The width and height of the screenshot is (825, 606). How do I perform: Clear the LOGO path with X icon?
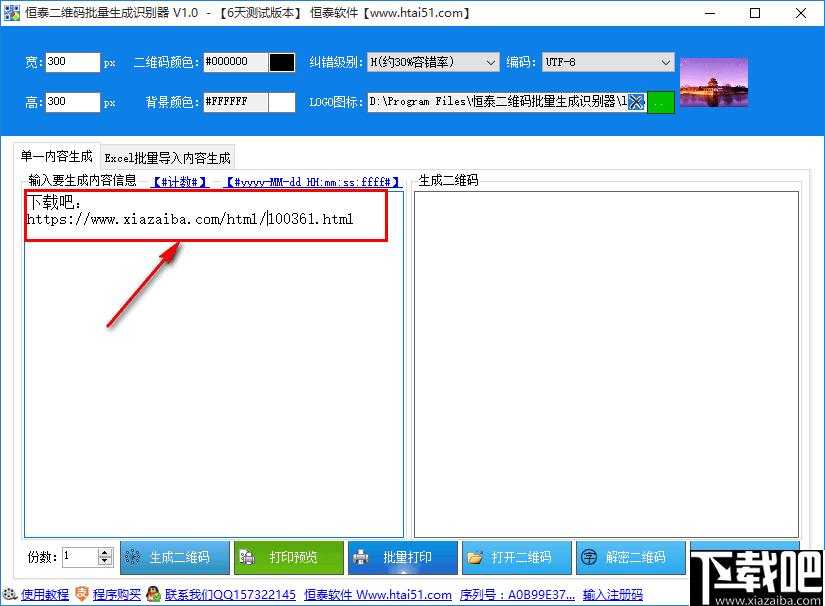(636, 102)
